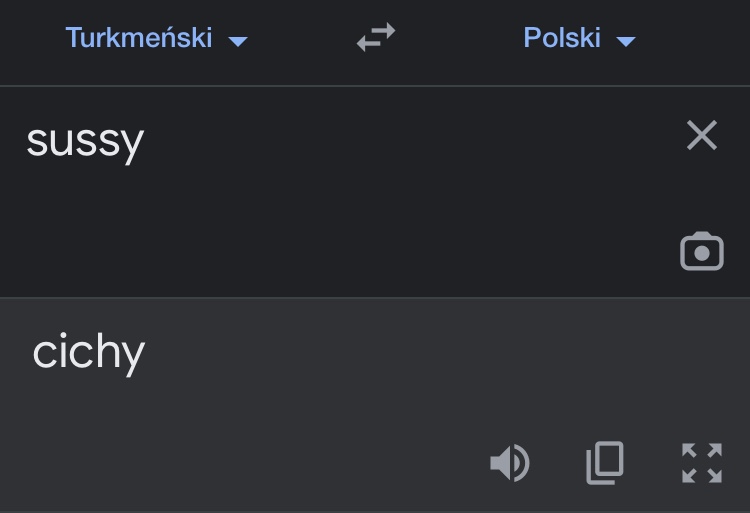The height and width of the screenshot is (513, 750).
Task: Click the word 'sussy' in input
Action: tap(85, 140)
